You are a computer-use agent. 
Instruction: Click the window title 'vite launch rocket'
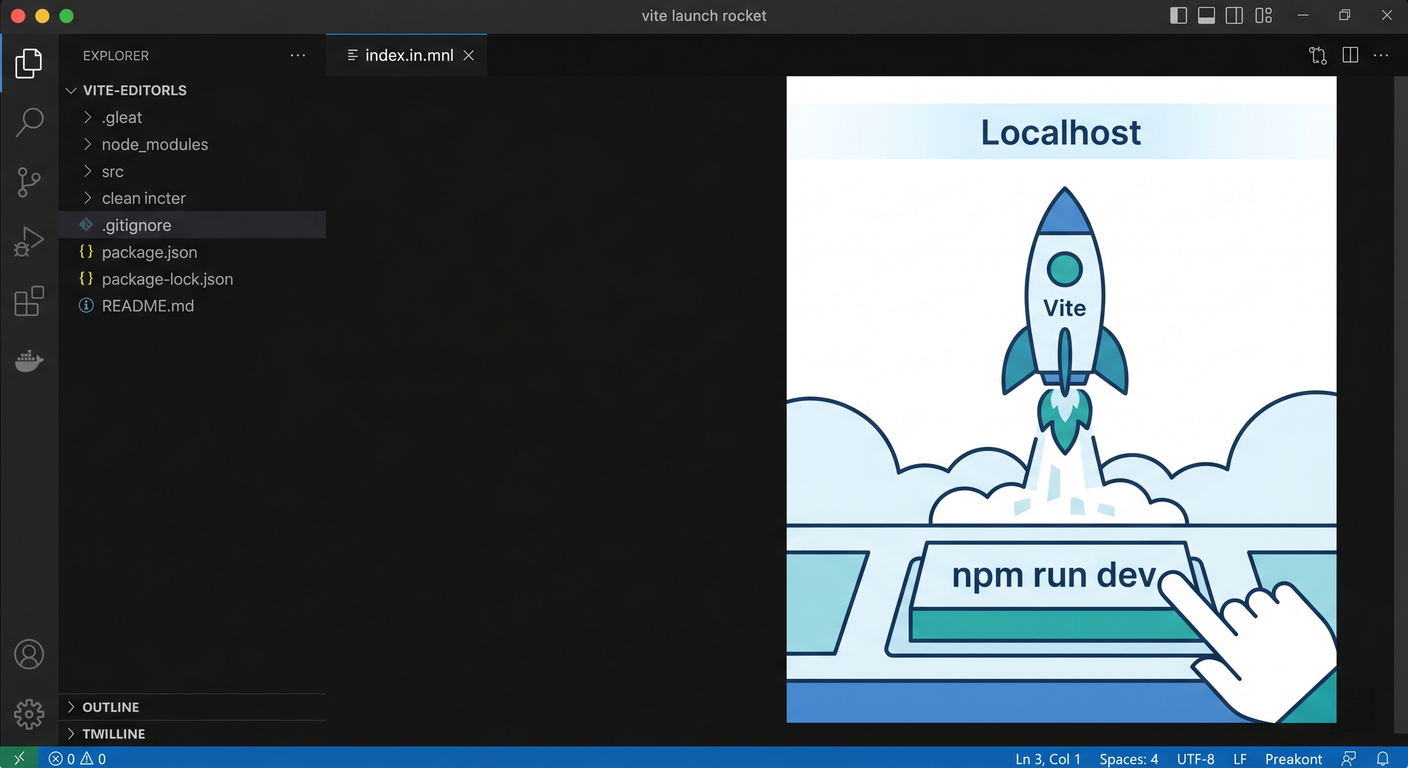[x=704, y=16]
